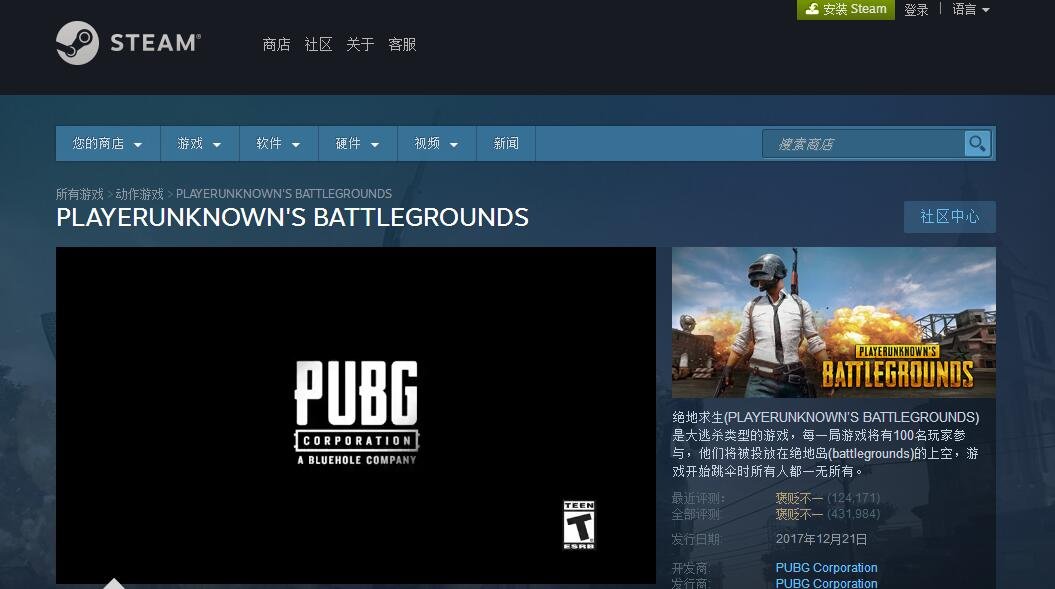Expand the 软件 dropdown
Viewport: 1055px width, 589px height.
click(x=277, y=143)
